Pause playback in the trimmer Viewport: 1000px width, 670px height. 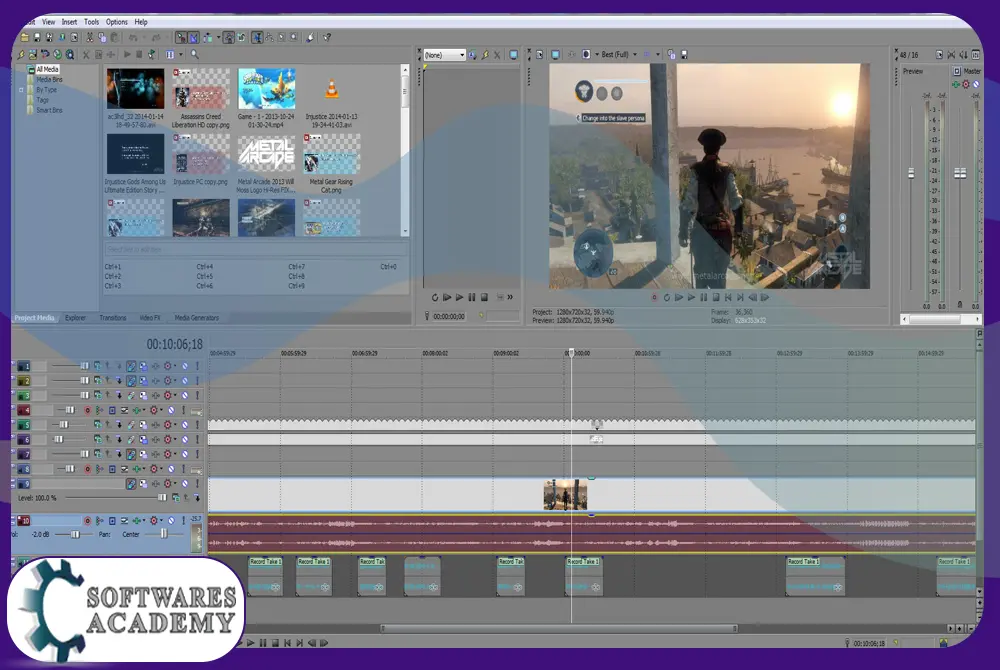tap(472, 297)
